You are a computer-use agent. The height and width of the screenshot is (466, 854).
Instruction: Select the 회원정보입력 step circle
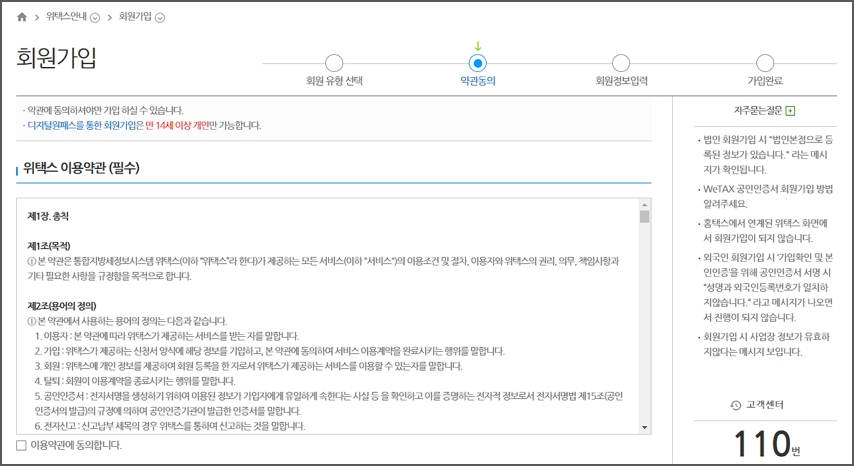[621, 63]
